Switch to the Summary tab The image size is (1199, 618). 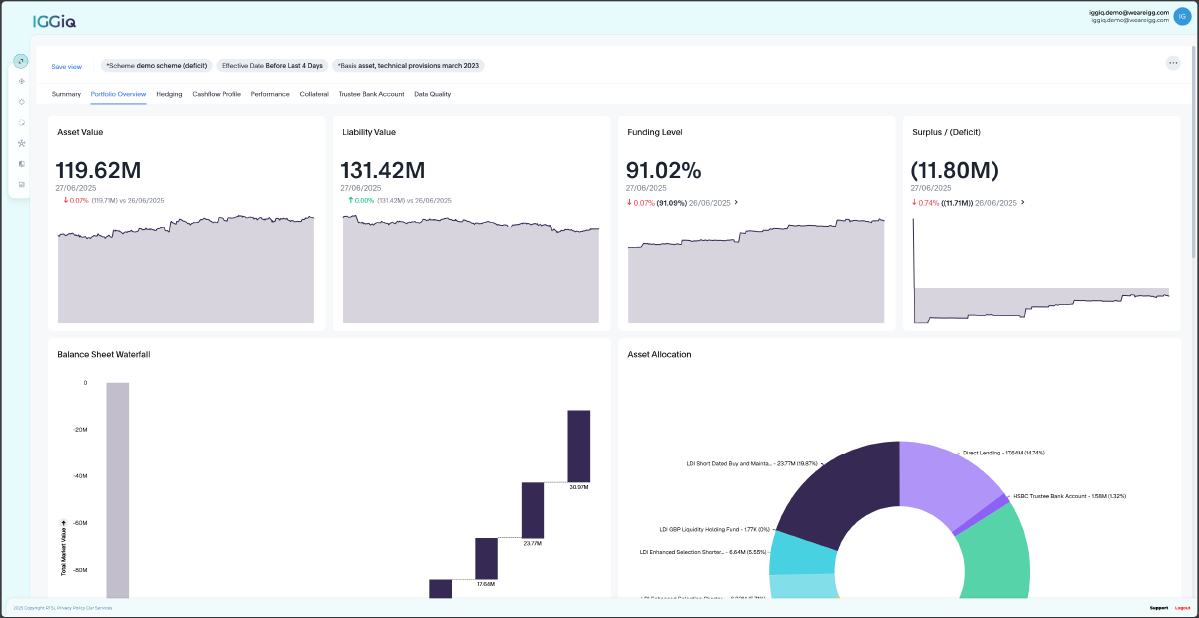point(67,94)
